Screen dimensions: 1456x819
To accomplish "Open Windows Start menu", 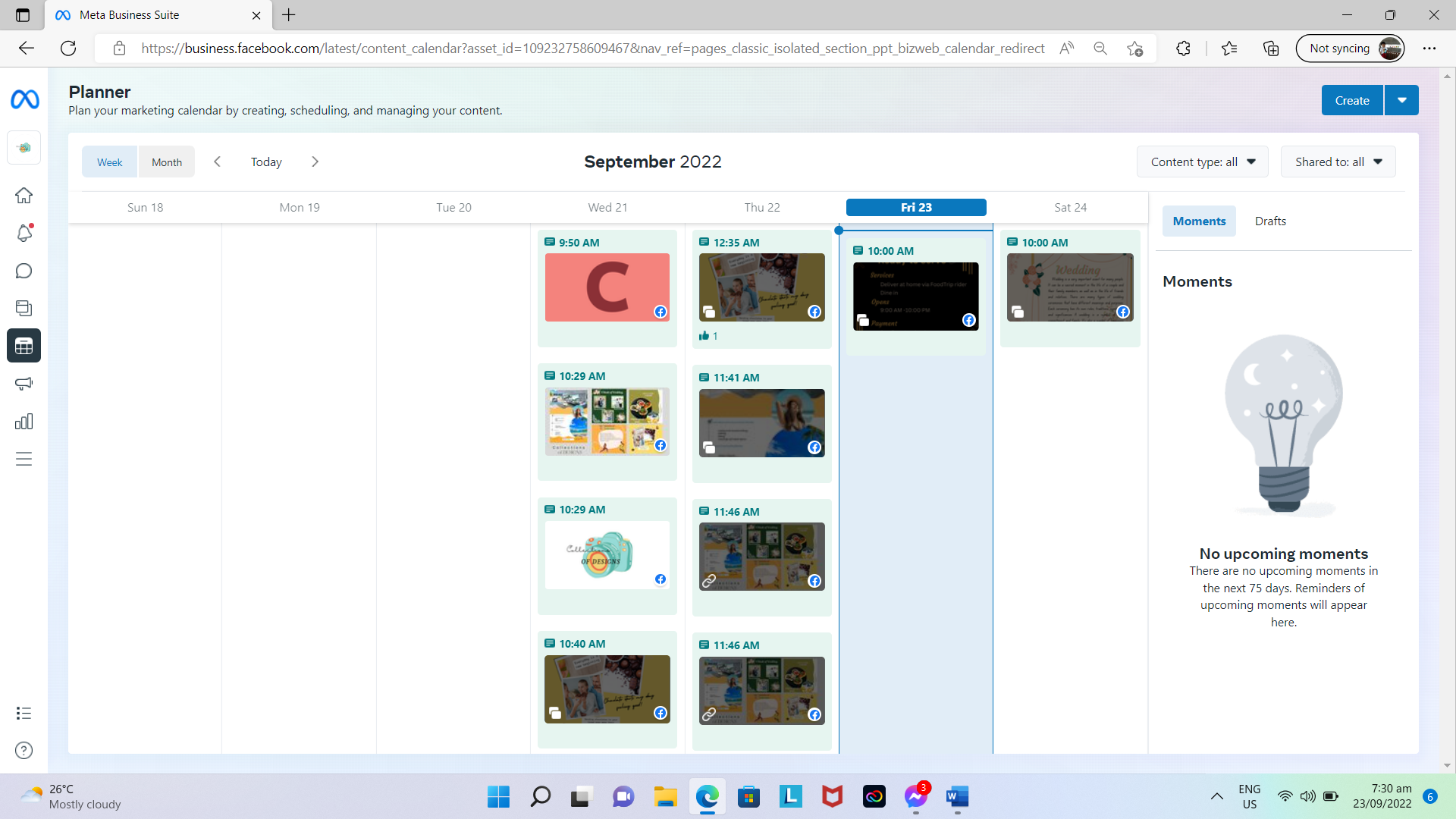I will pos(498,796).
